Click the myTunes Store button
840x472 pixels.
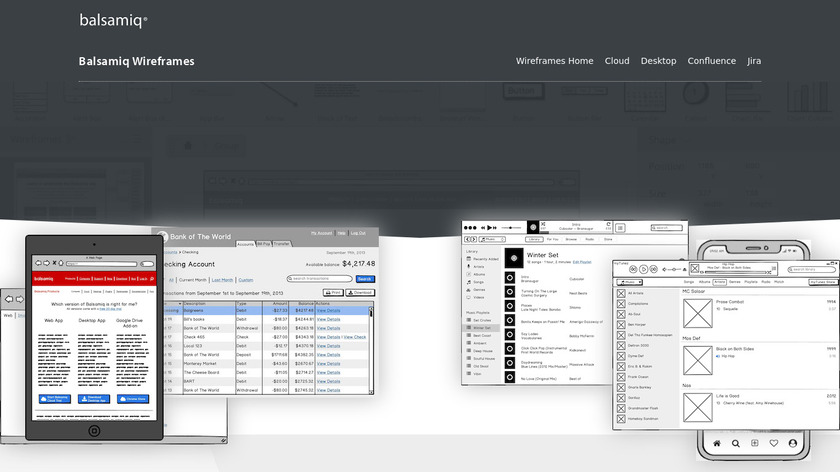click(x=823, y=282)
